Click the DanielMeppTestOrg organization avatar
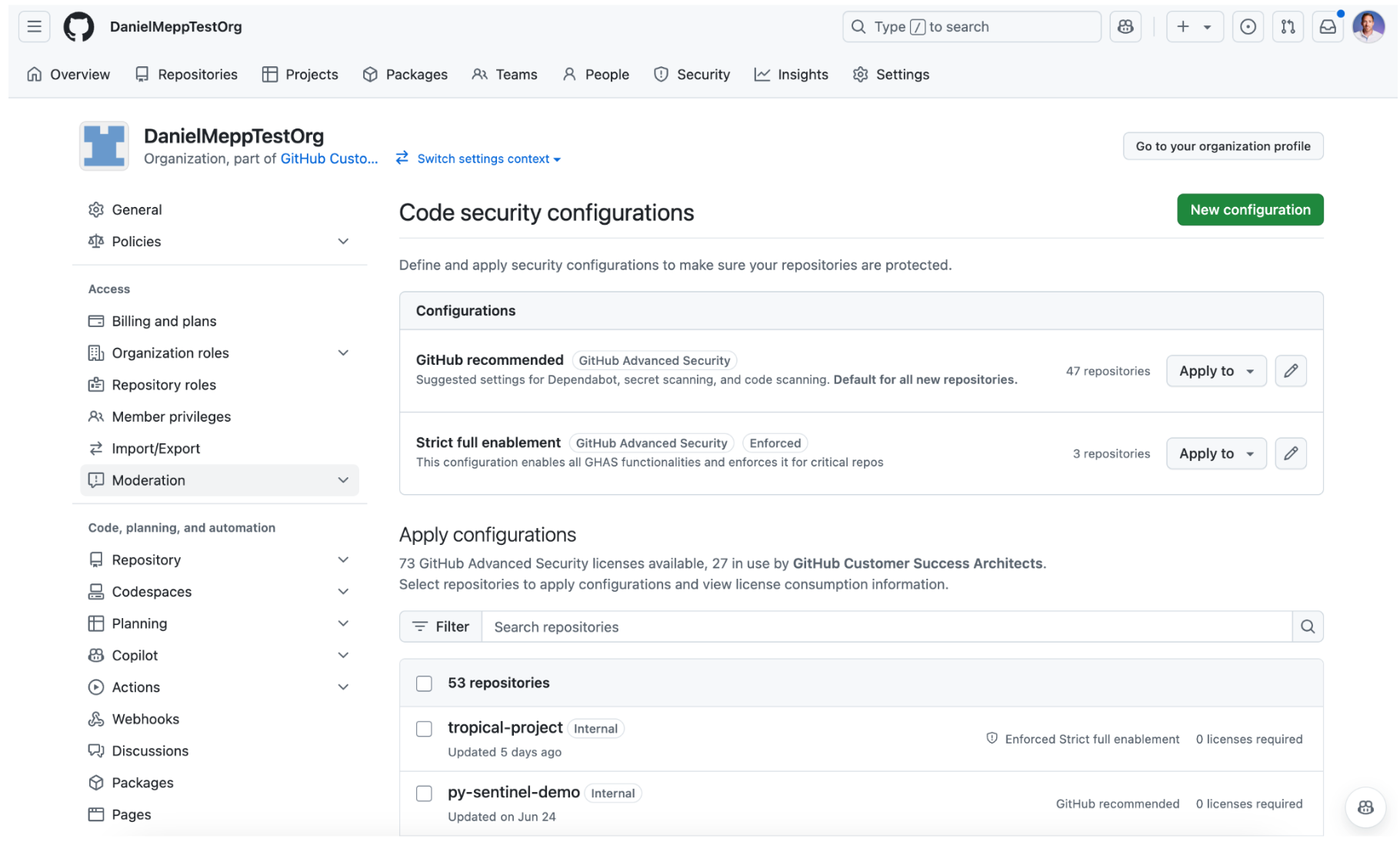Viewport: 1400px width, 842px height. click(x=104, y=145)
